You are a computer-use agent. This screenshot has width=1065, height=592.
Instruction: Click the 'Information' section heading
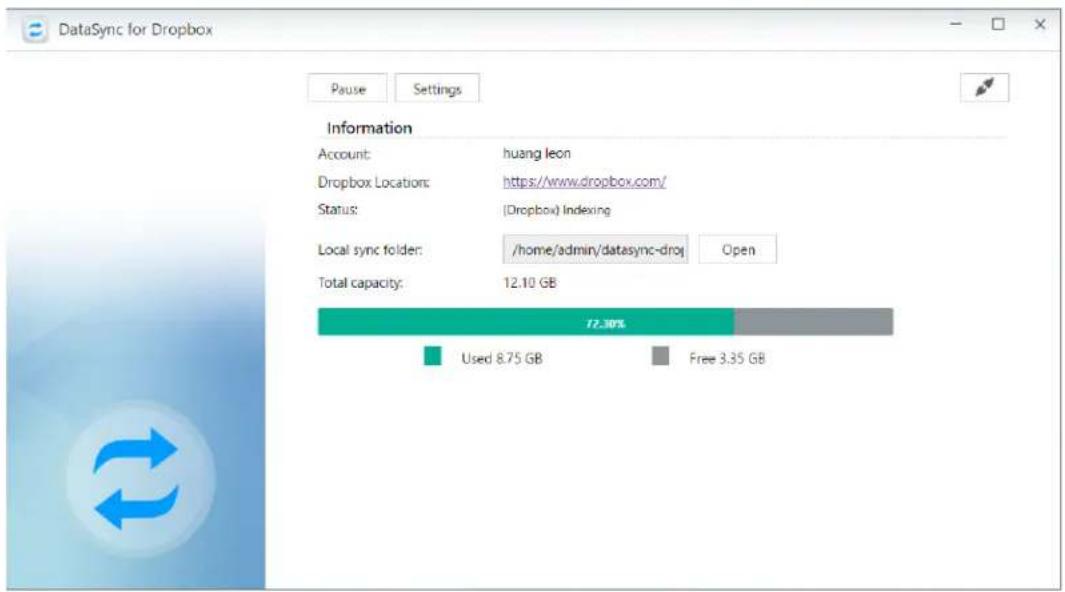tap(369, 128)
